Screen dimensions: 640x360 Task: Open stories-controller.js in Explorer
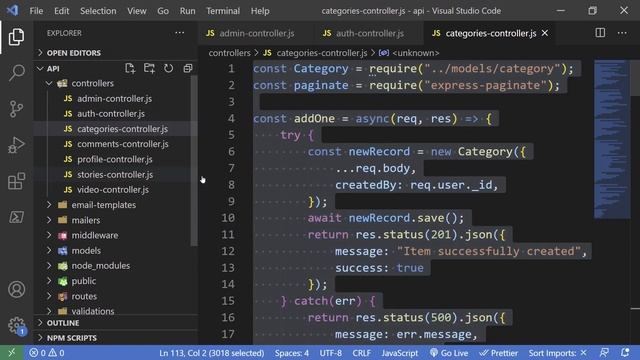pyautogui.click(x=116, y=174)
